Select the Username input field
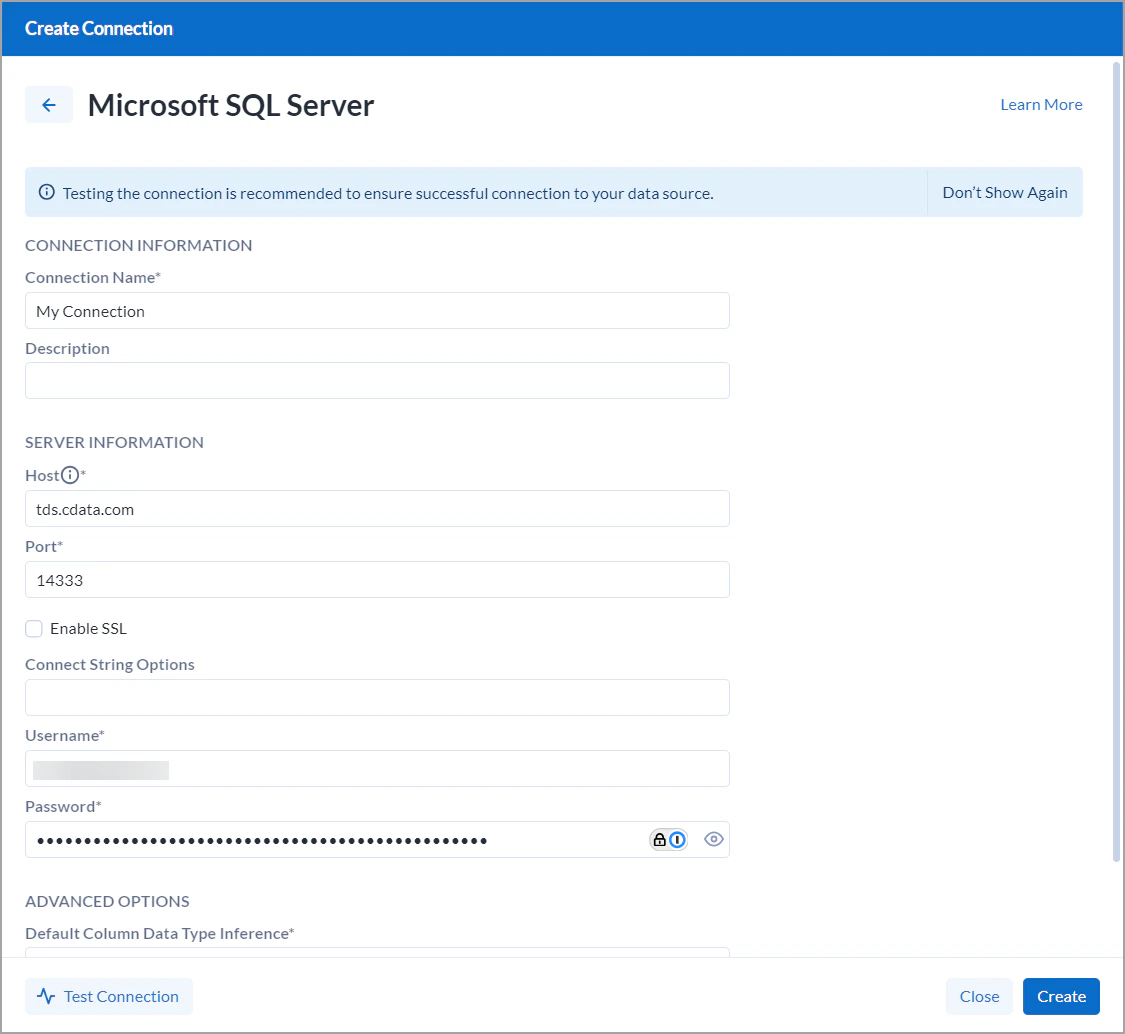1125x1034 pixels. (x=377, y=769)
